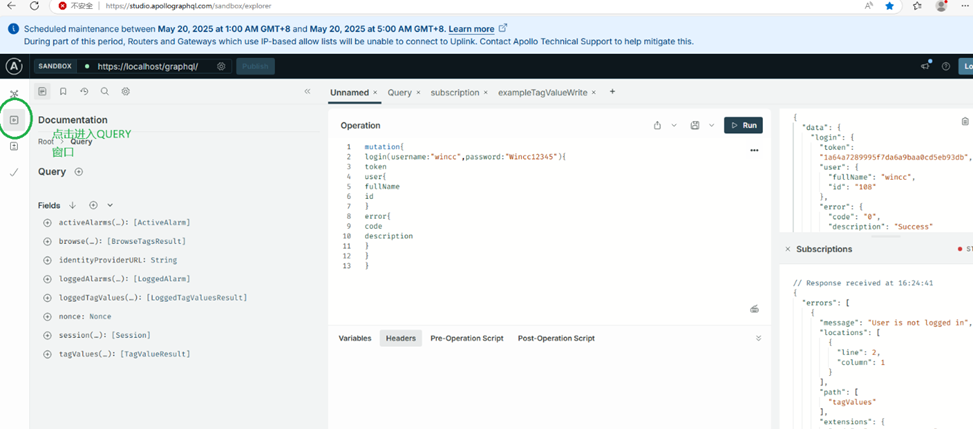
Task: Add all Fields with plus icon
Action: click(x=93, y=205)
